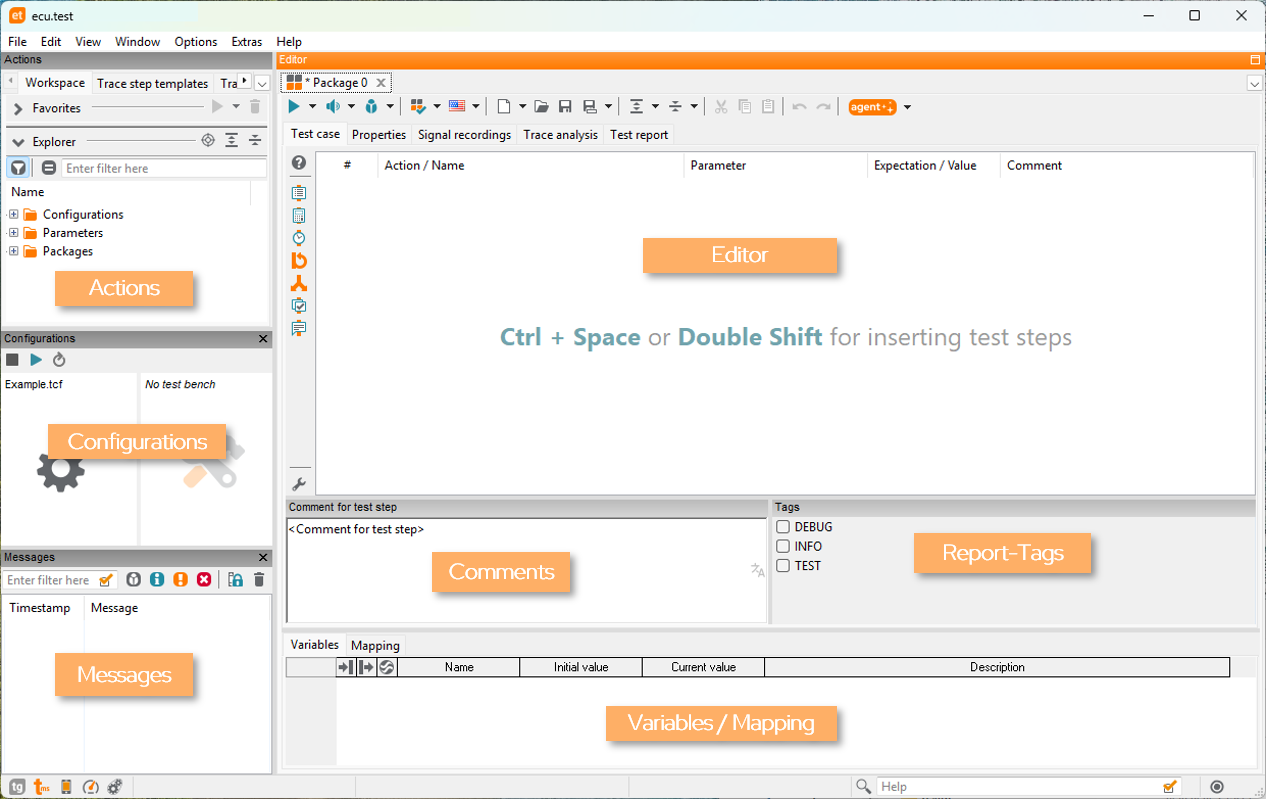Viewport: 1266px width, 799px height.
Task: Click the comment speech bubble icon in sidebar
Action: click(298, 329)
